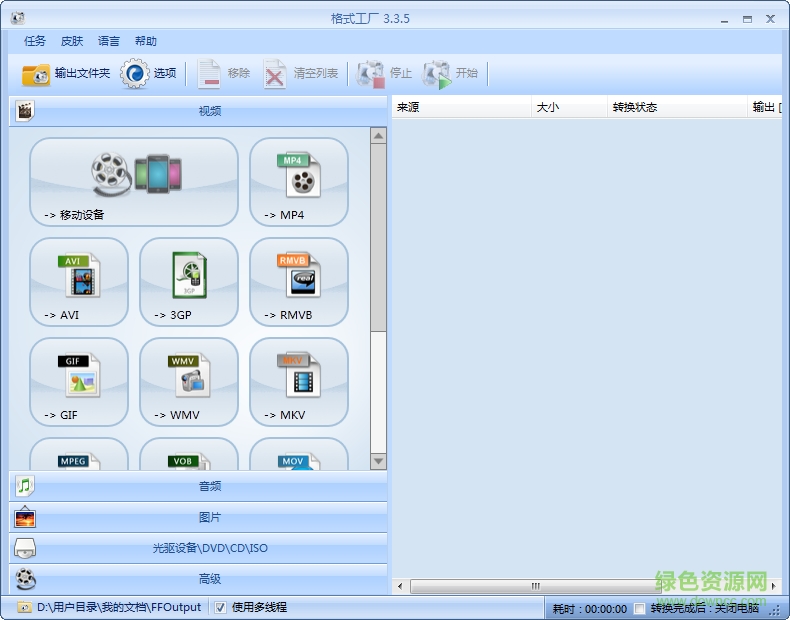The width and height of the screenshot is (790, 620).
Task: Click the size (大小) column header
Action: 568,107
